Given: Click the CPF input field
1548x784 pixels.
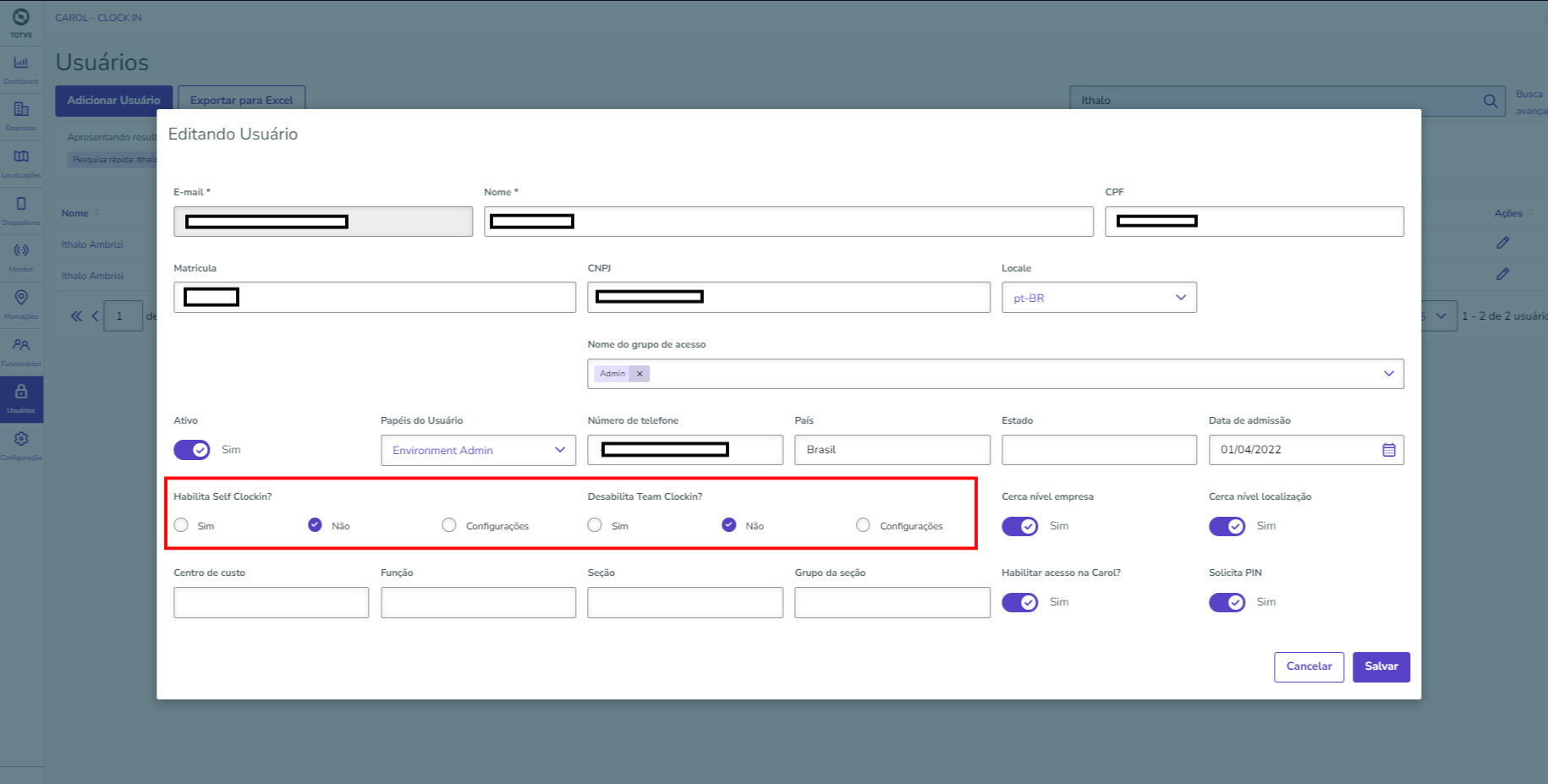Looking at the screenshot, I should click(x=1254, y=222).
